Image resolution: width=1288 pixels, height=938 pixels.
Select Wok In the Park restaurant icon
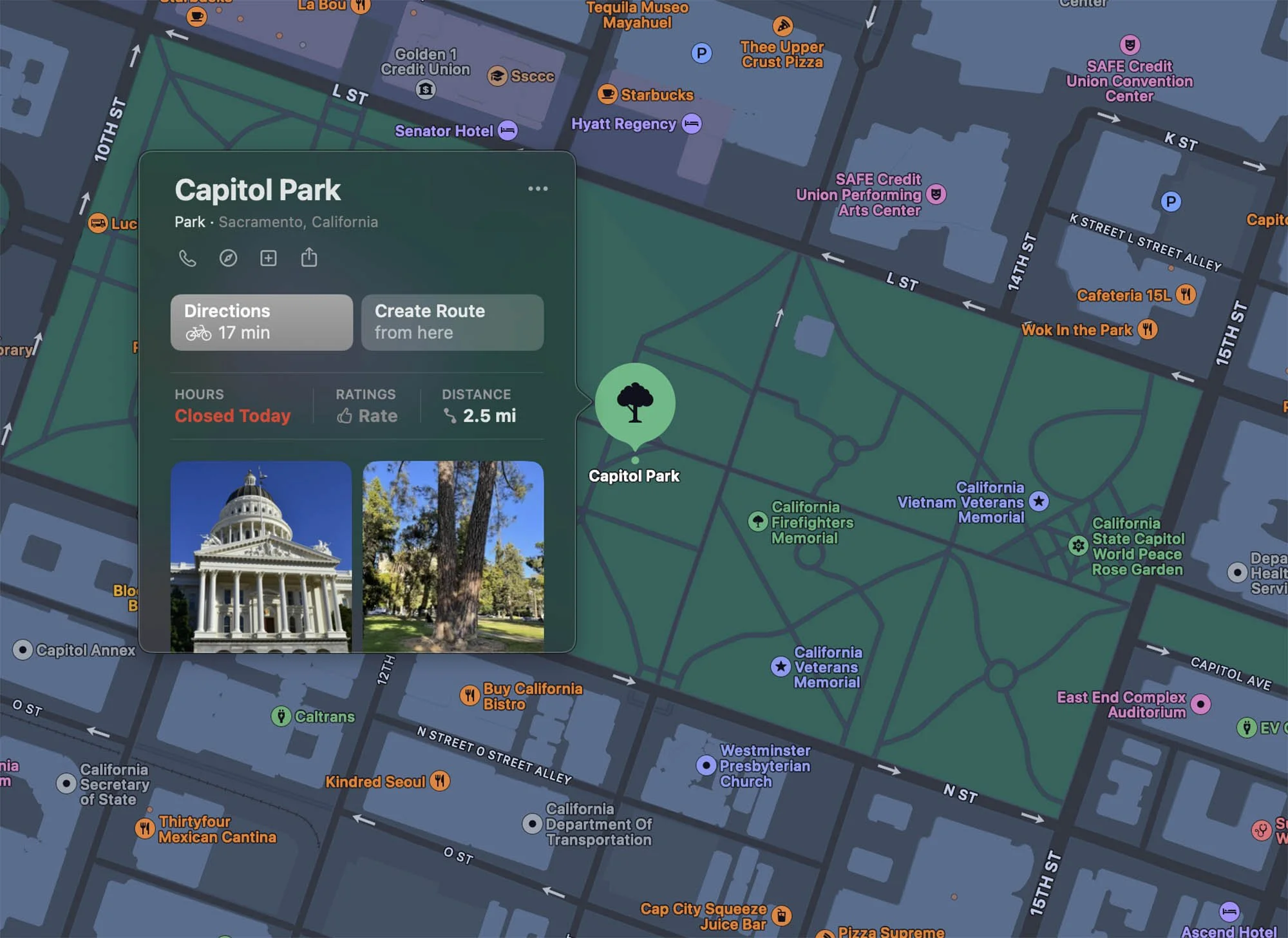pyautogui.click(x=1147, y=330)
